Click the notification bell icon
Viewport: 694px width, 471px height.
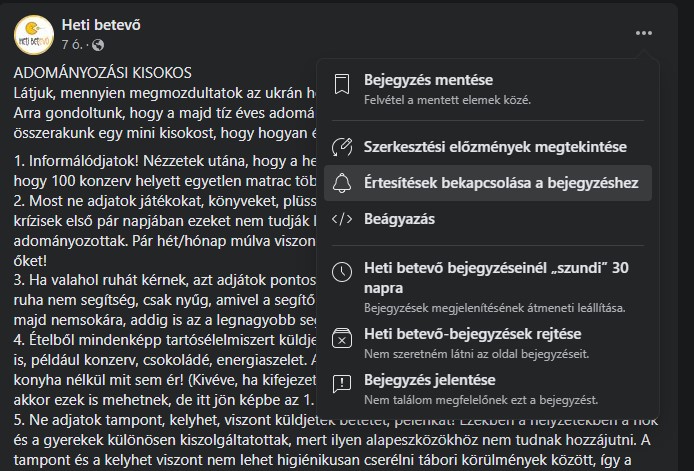point(342,183)
